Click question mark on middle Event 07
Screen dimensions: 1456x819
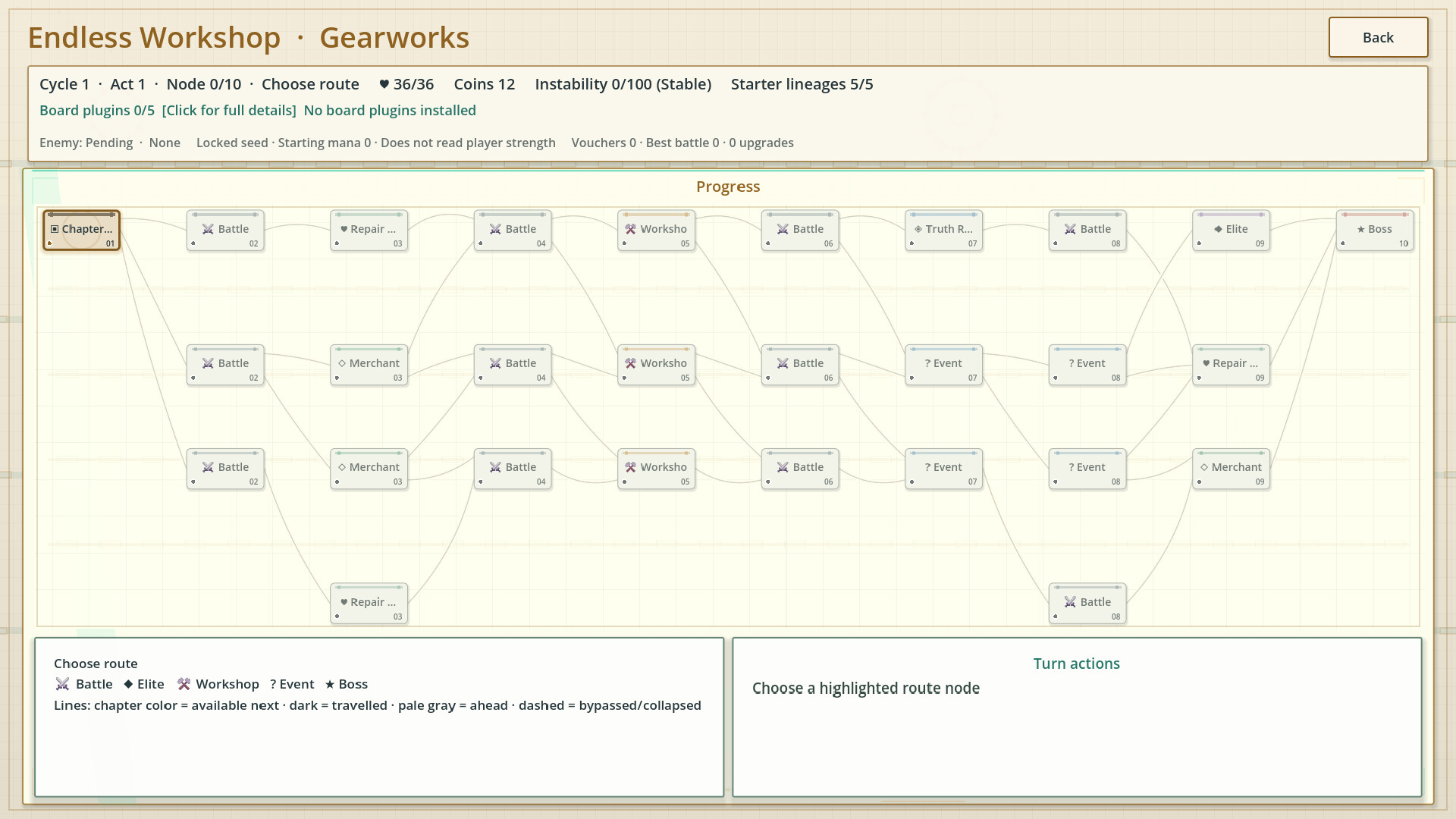[927, 363]
